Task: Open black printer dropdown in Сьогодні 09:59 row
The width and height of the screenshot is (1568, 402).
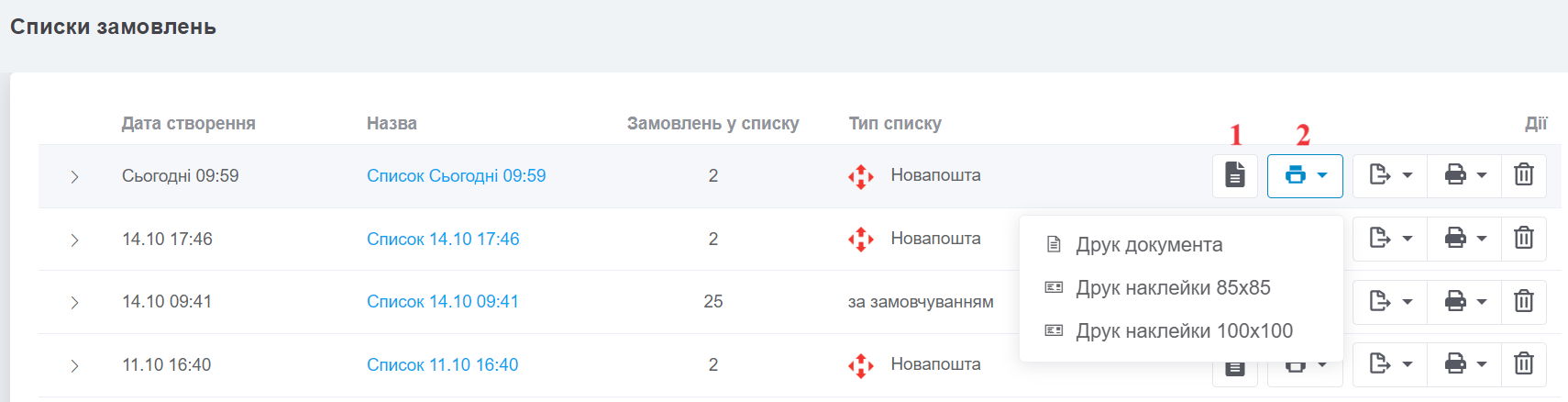Action: click(1464, 174)
